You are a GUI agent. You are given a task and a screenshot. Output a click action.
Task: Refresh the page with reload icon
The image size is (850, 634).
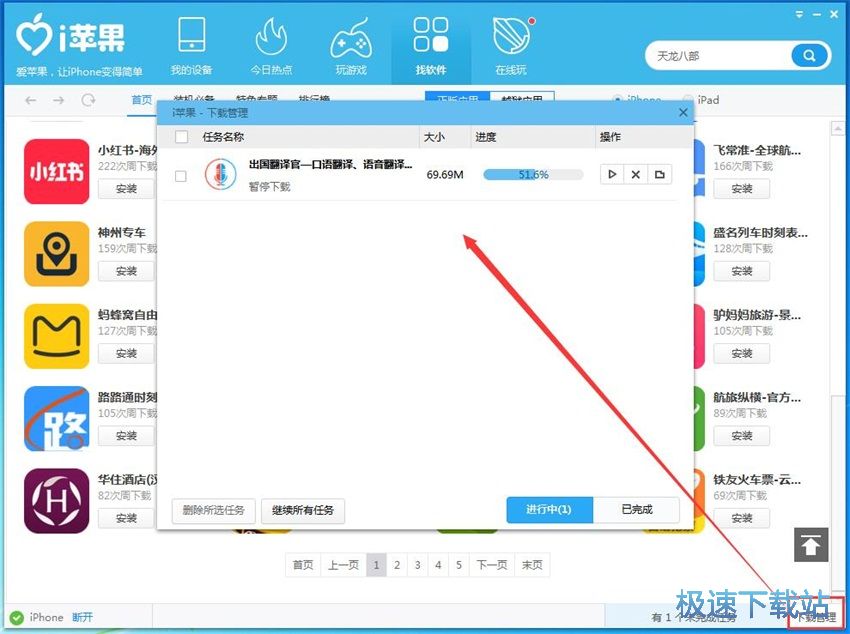click(88, 100)
